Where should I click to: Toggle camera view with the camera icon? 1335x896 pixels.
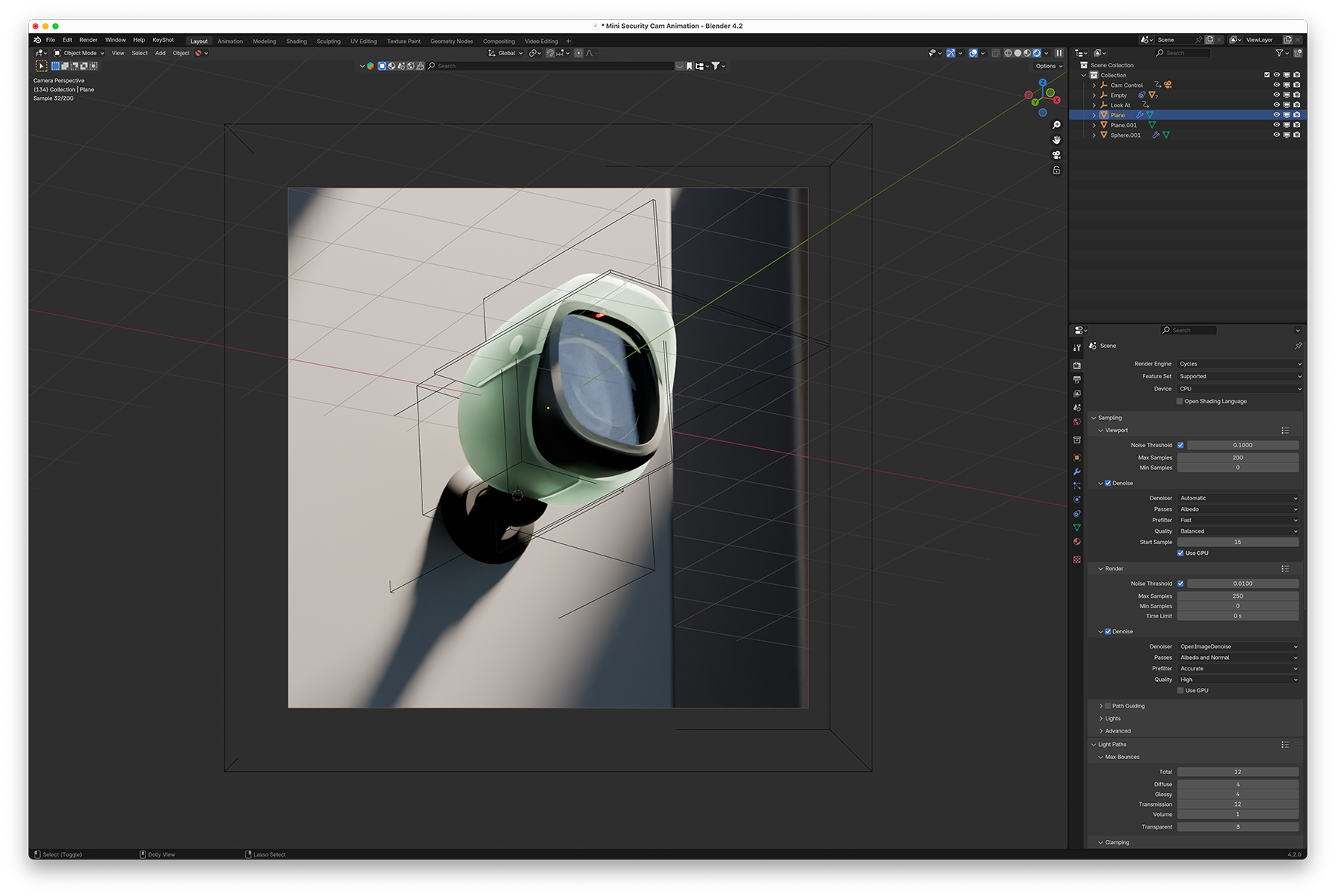tap(1056, 155)
